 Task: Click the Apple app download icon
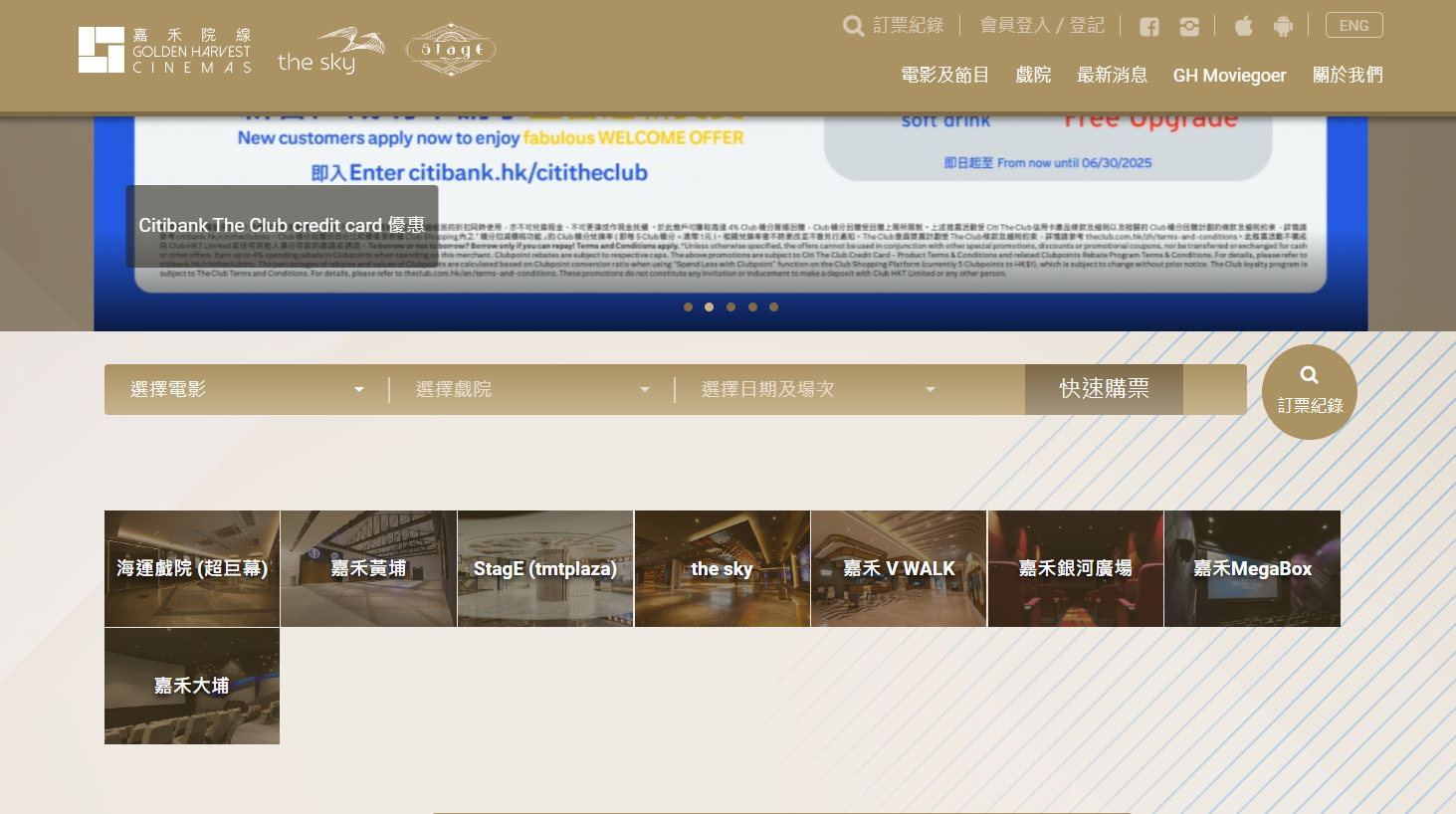(x=1244, y=26)
